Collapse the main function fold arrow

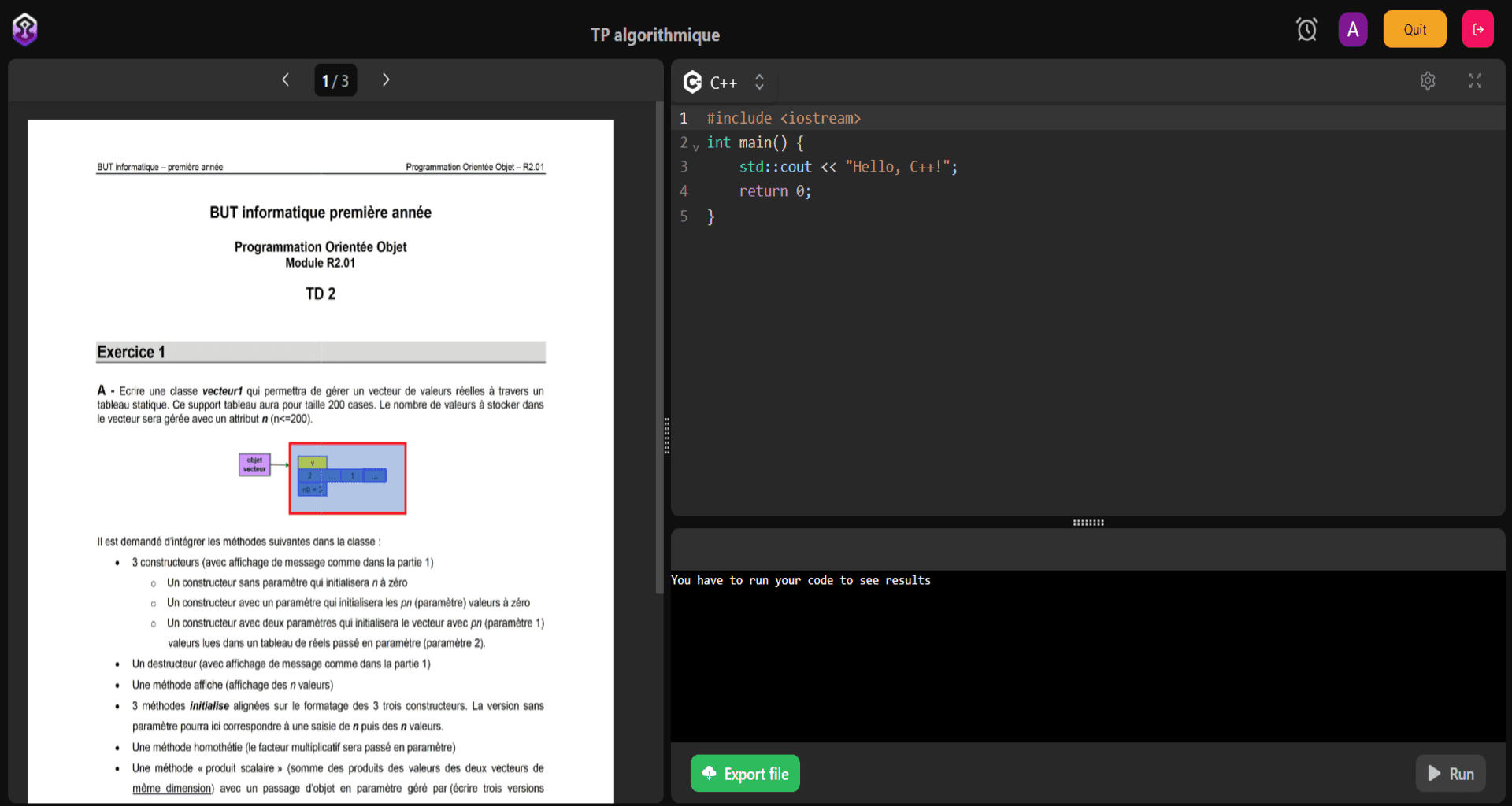696,146
